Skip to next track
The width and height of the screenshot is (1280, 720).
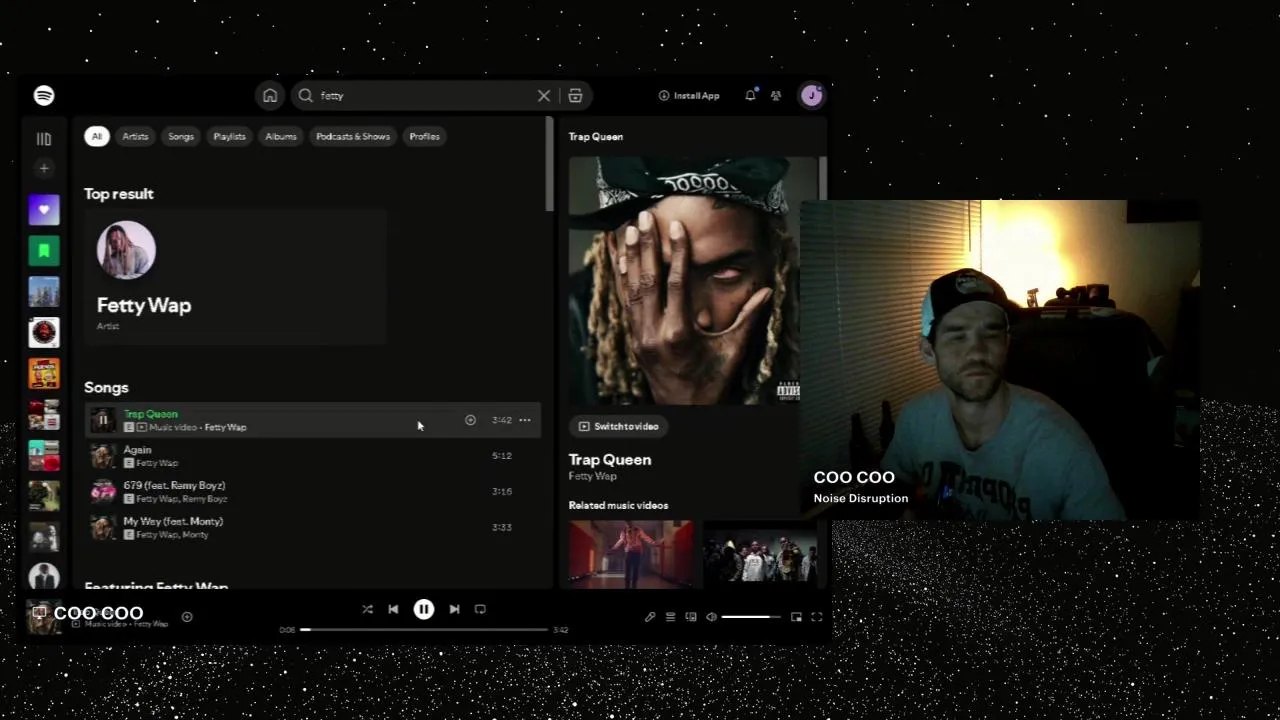pyautogui.click(x=454, y=609)
